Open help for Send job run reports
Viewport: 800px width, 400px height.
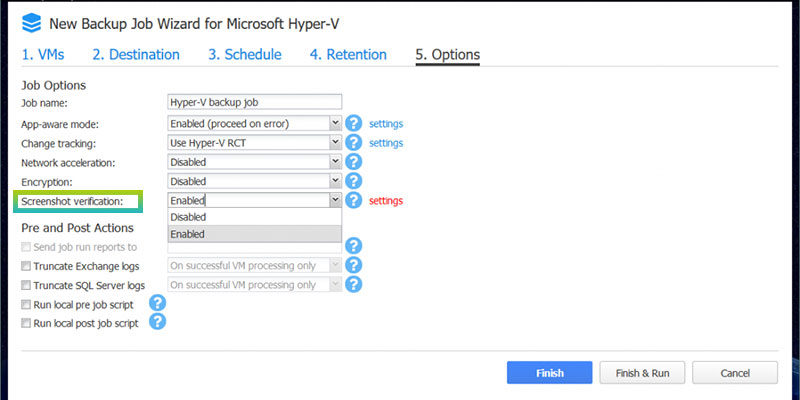353,246
